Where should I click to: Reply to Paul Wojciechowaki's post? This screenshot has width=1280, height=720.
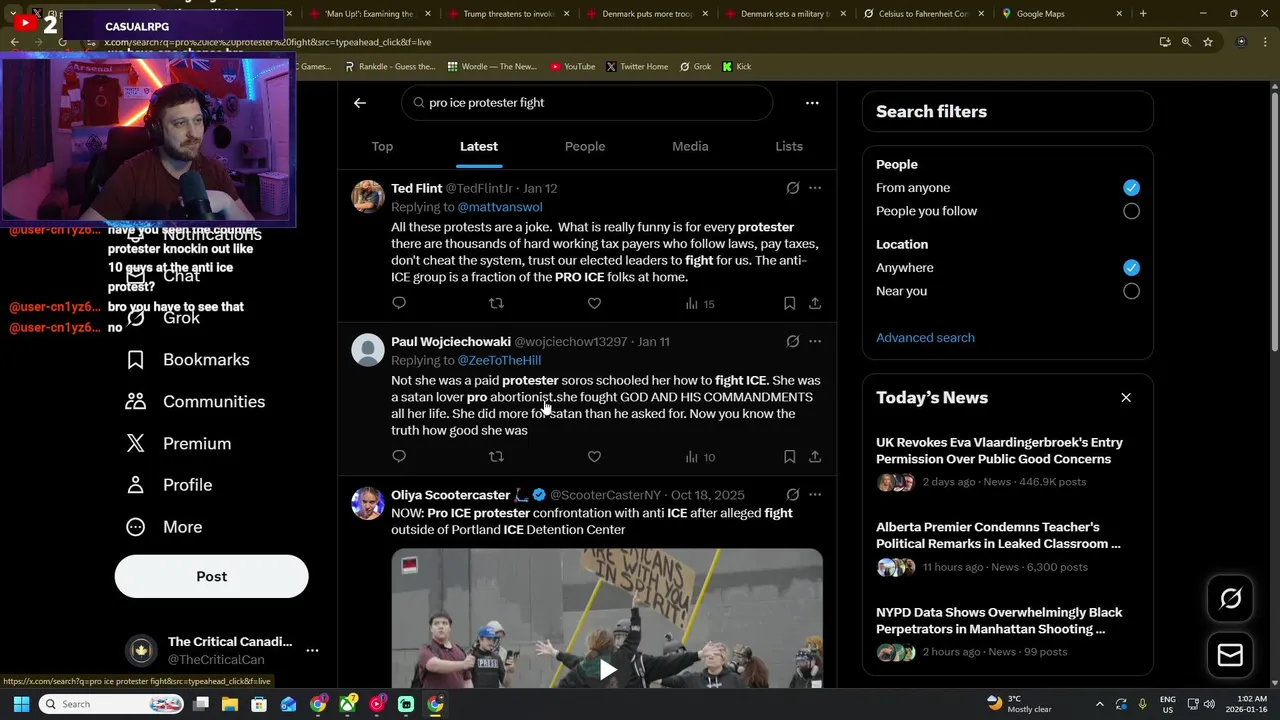pos(399,456)
